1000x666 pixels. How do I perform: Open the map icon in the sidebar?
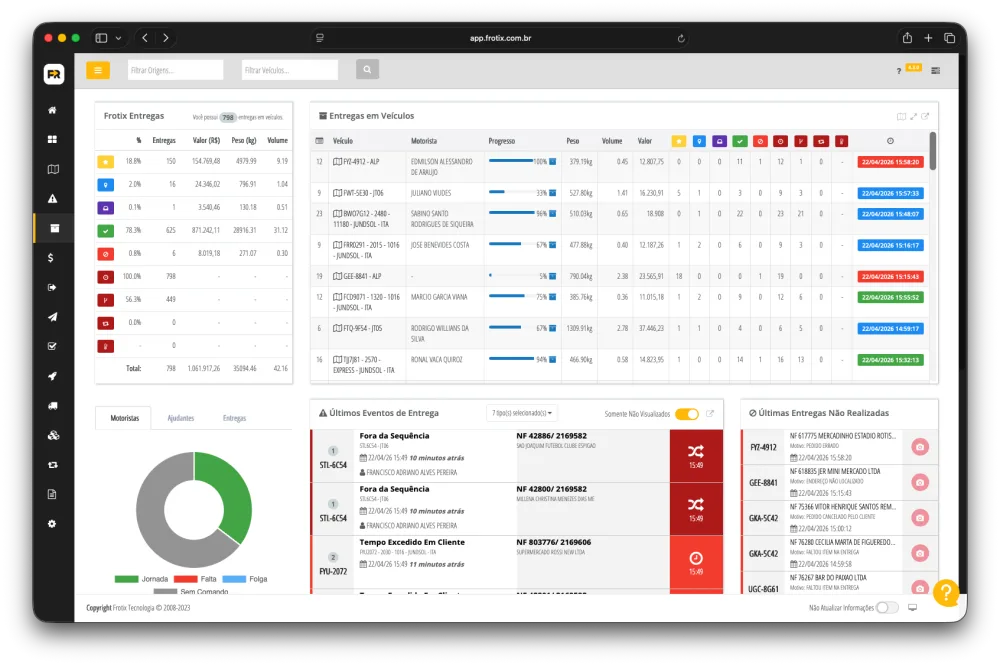pos(53,169)
